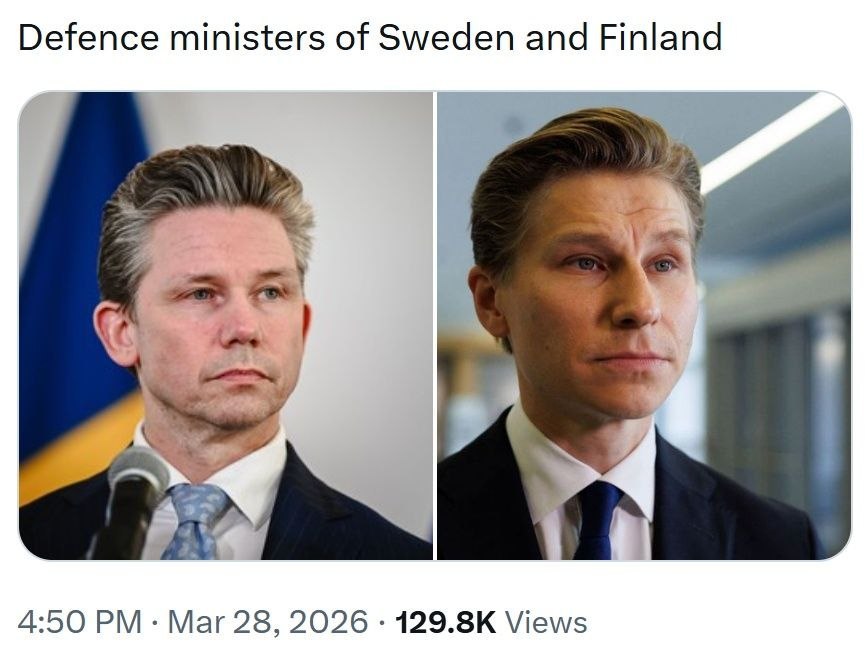
Task: Click the word "Views" below the photos
Action: click(546, 621)
